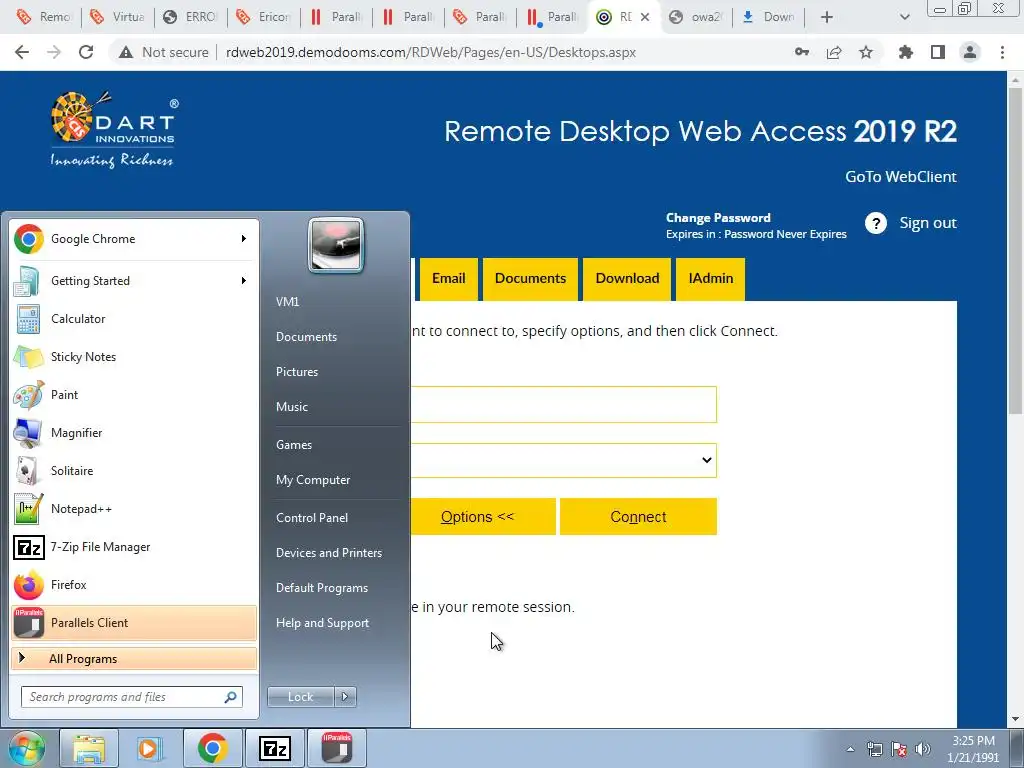1024x768 pixels.
Task: Open the Download tab
Action: pyautogui.click(x=627, y=279)
